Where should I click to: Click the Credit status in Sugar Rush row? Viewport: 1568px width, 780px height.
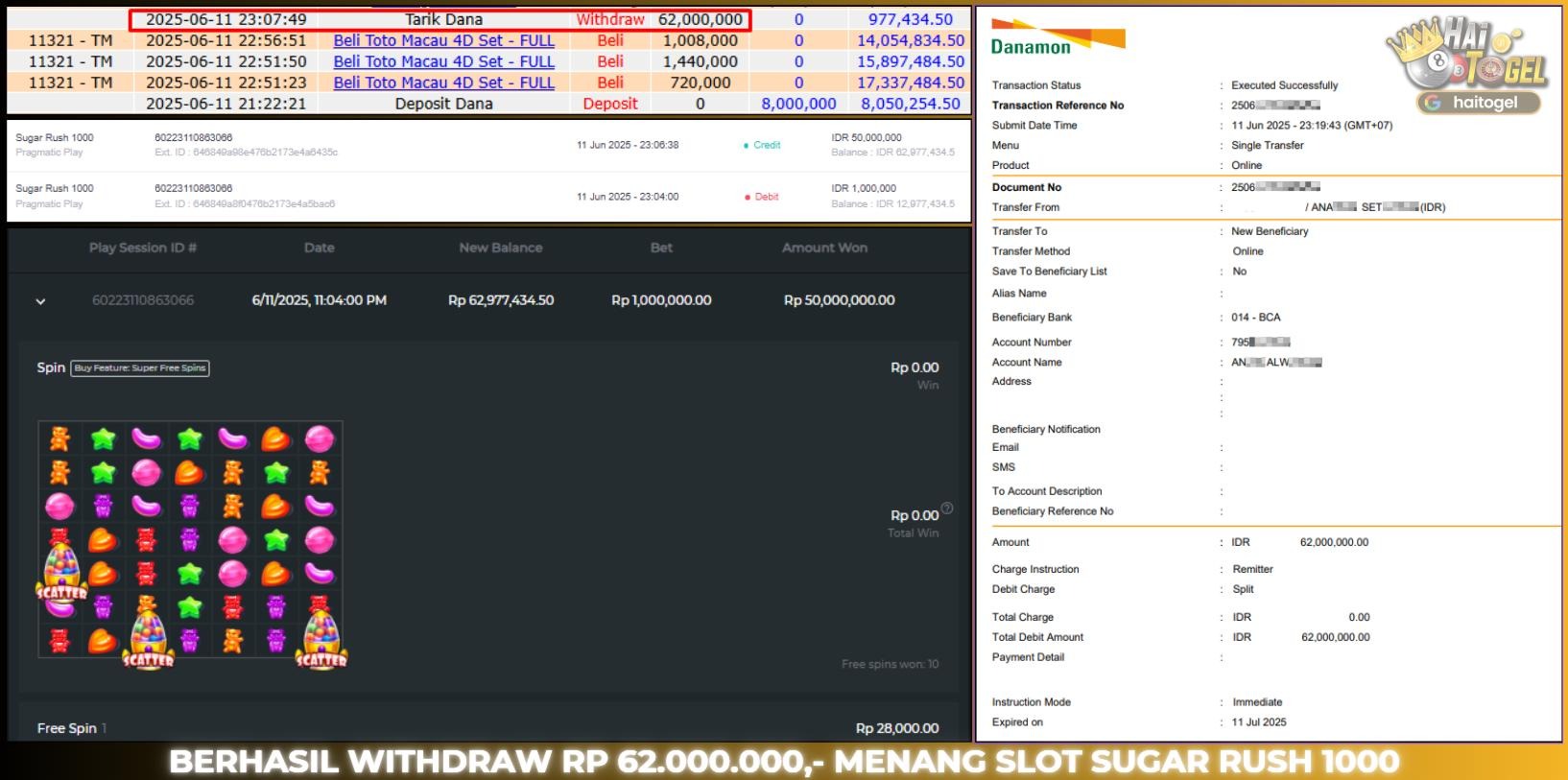coord(762,145)
